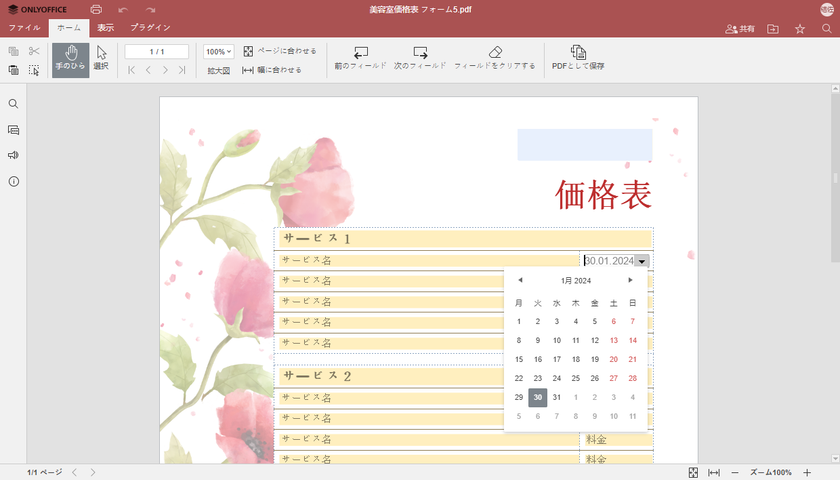Click the Select cursor tool
The width and height of the screenshot is (840, 480).
point(101,58)
